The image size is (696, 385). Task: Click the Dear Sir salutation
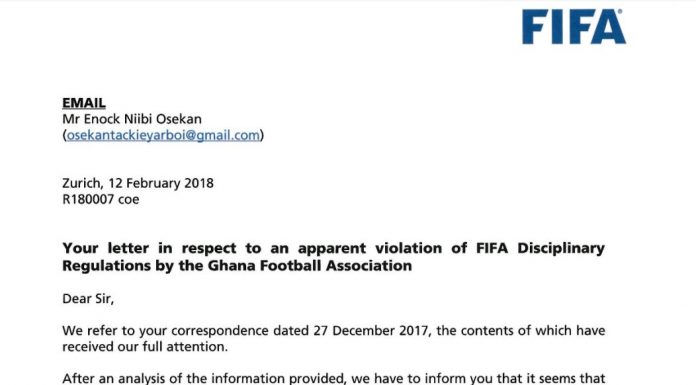click(88, 299)
